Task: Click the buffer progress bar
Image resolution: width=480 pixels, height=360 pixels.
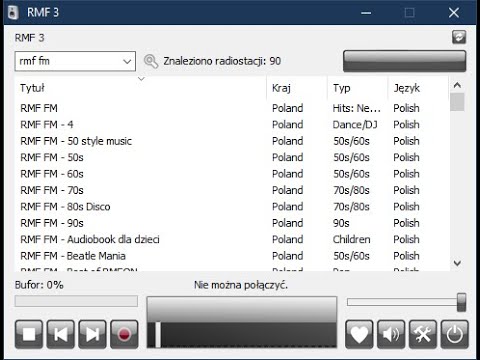Action: tap(76, 301)
